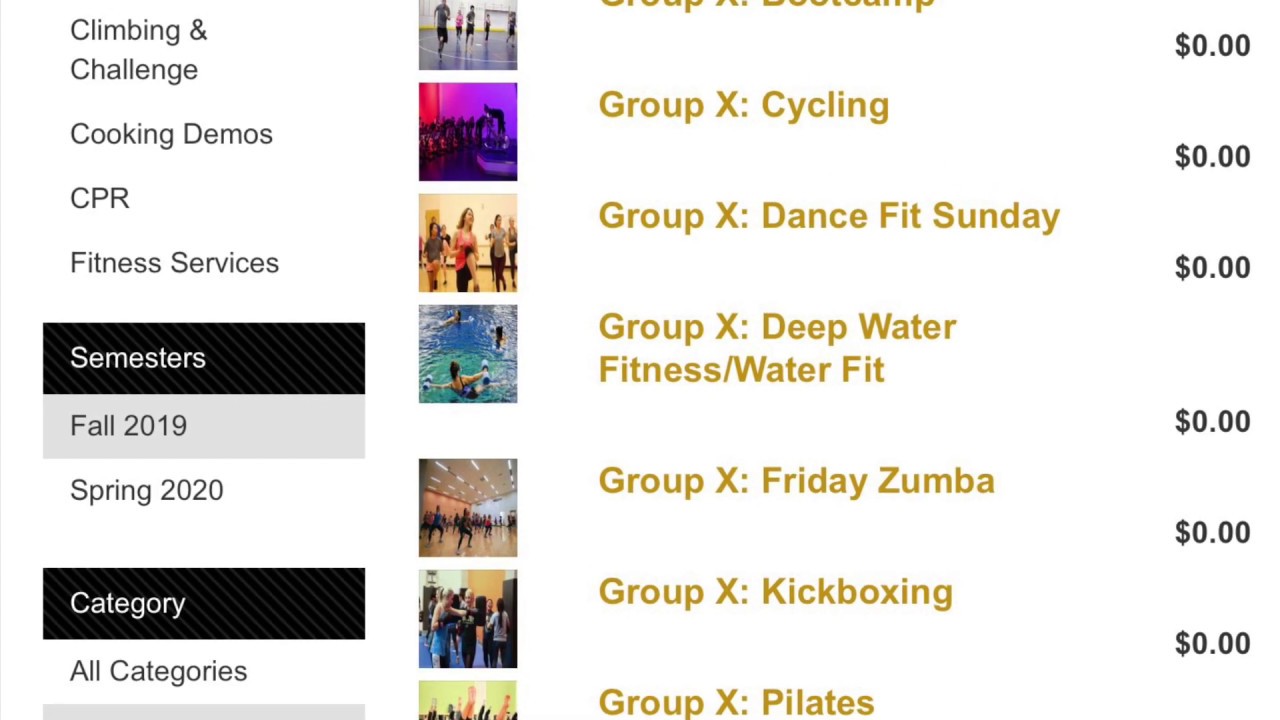Open Climbing & Challenge in the sidebar
This screenshot has width=1280, height=720.
[x=138, y=50]
